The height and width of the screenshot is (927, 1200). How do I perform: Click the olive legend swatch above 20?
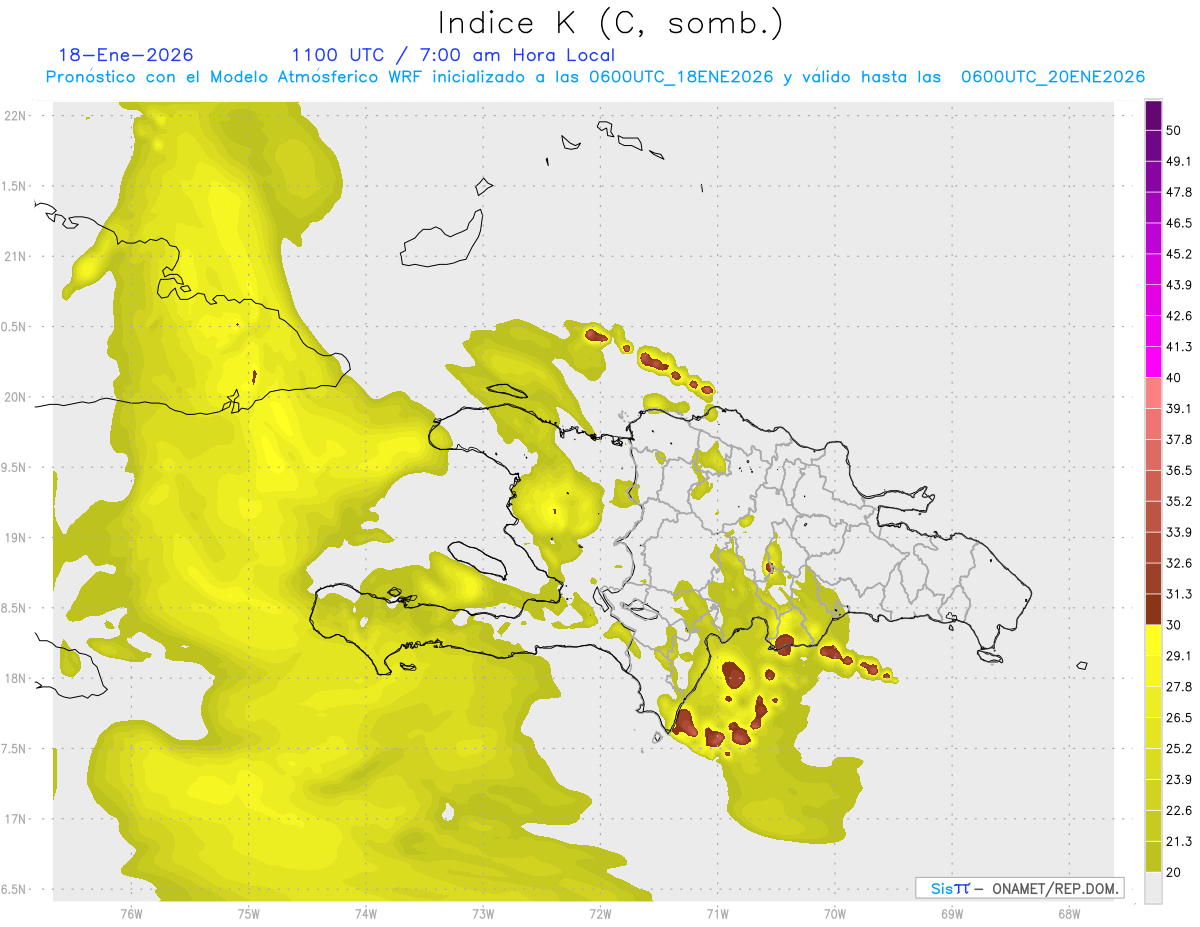point(1154,856)
